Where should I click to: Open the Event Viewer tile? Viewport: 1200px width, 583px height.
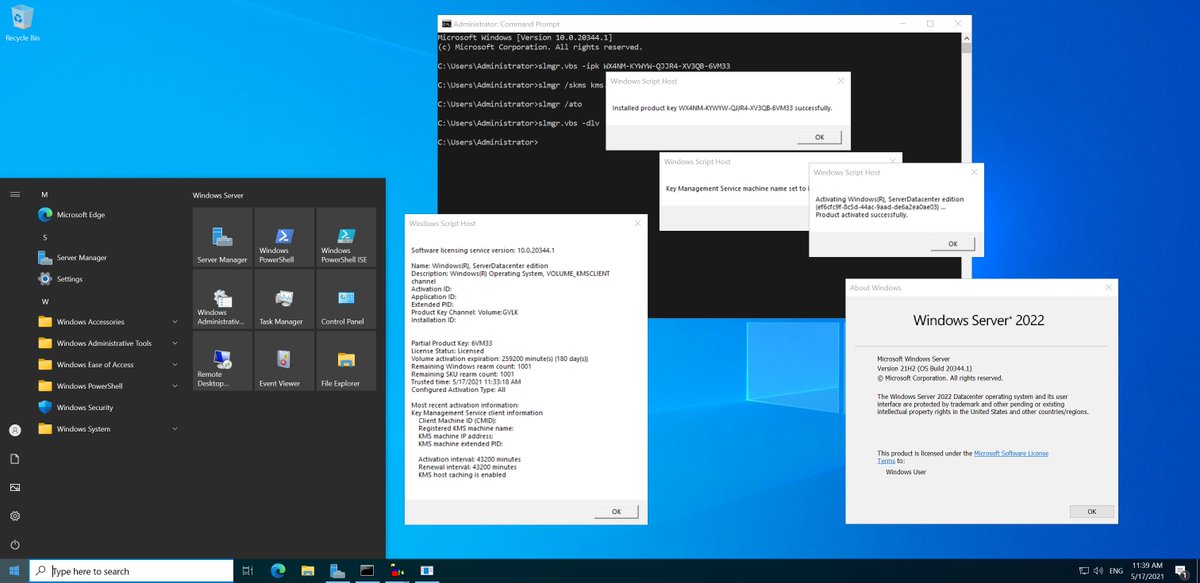click(284, 362)
